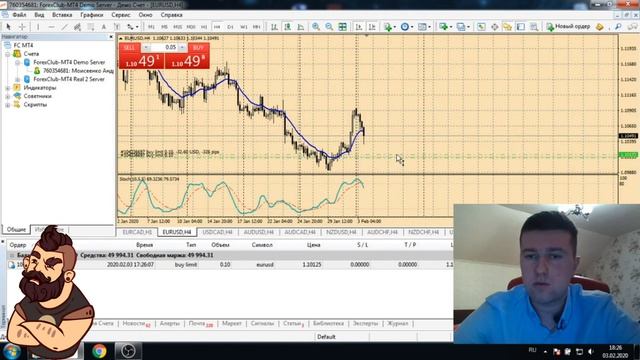Viewport: 640px width, 360px height.
Task: Close the Navigator panel
Action: coord(111,37)
